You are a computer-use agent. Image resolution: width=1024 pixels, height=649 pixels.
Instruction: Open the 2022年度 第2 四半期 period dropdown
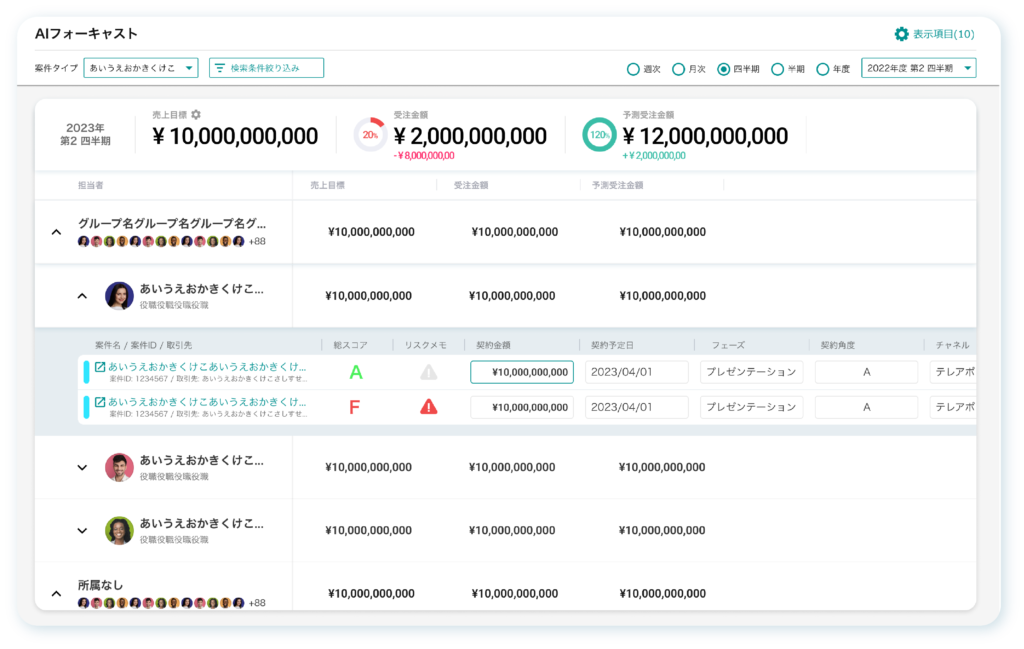918,68
